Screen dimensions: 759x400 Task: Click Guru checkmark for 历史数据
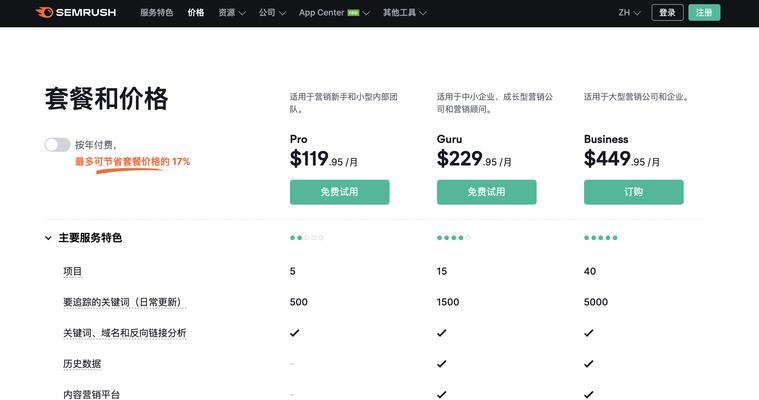(x=441, y=364)
